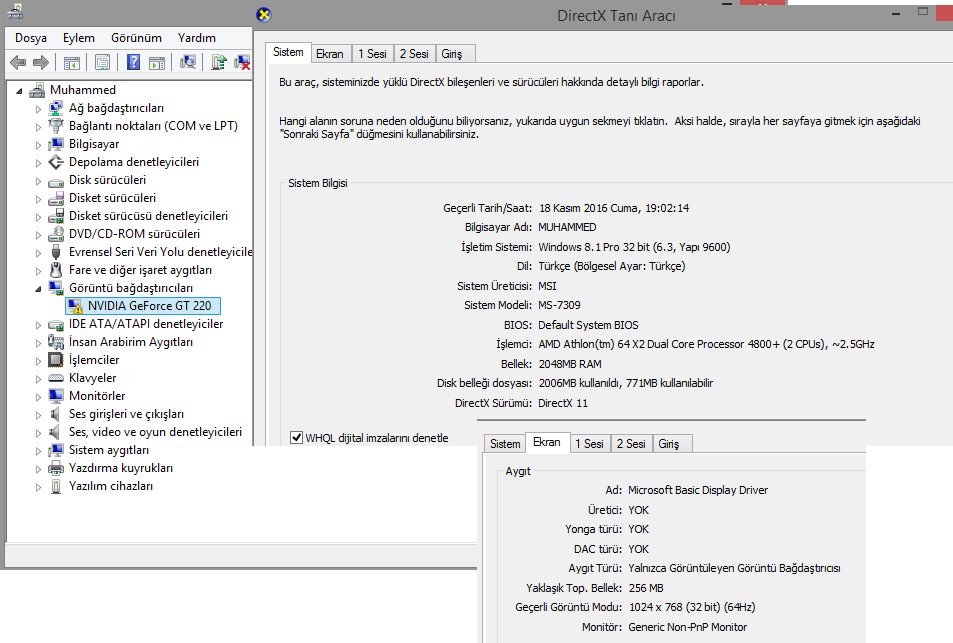
Task: Switch to upper 1 Sesi tab
Action: click(372, 53)
